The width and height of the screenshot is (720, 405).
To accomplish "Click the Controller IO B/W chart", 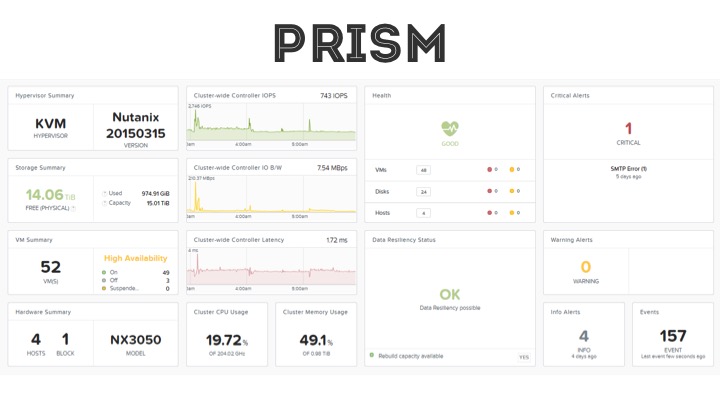I will (271, 195).
